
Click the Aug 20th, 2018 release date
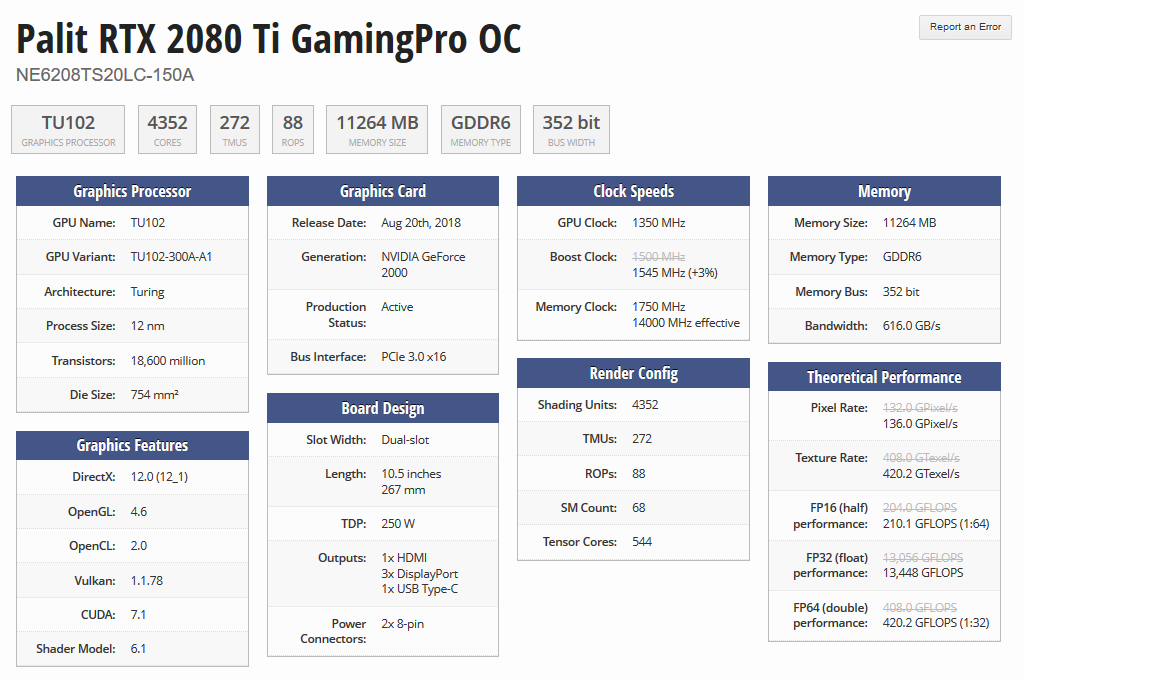pyautogui.click(x=421, y=223)
